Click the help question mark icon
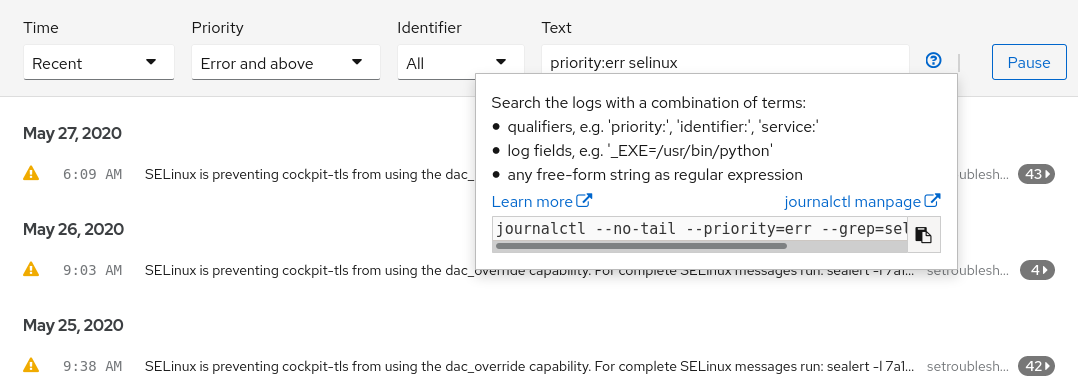 coord(933,60)
